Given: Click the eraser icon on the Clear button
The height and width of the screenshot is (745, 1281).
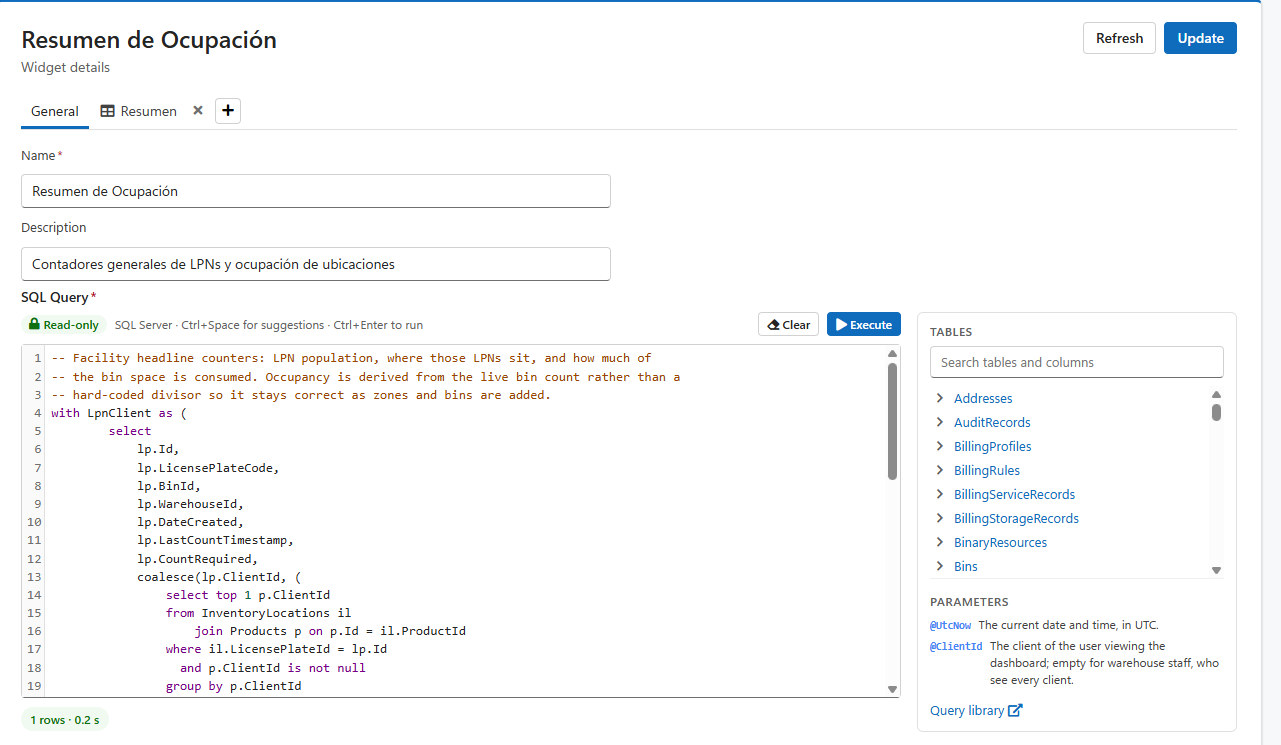Looking at the screenshot, I should pyautogui.click(x=773, y=325).
